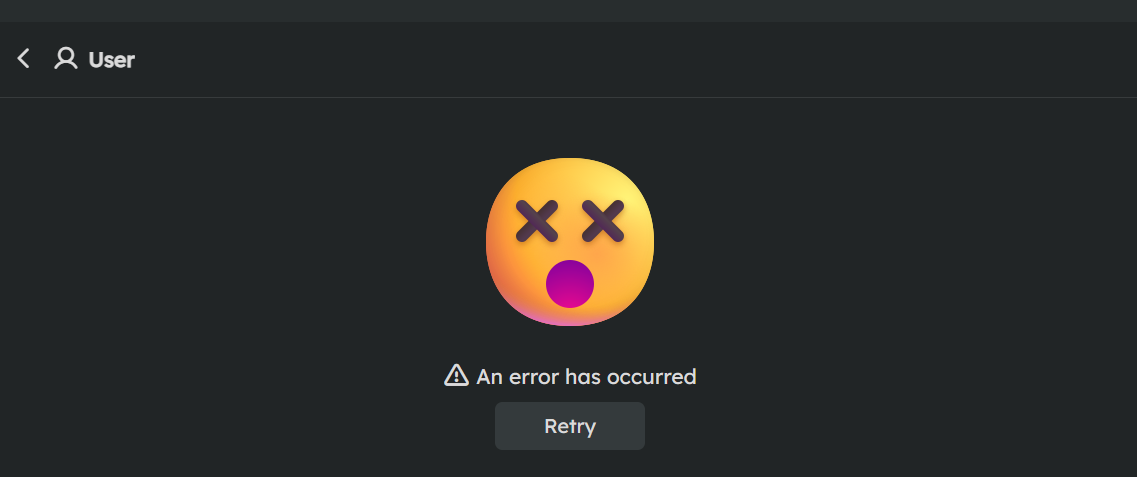Open the User section from header label

[112, 59]
